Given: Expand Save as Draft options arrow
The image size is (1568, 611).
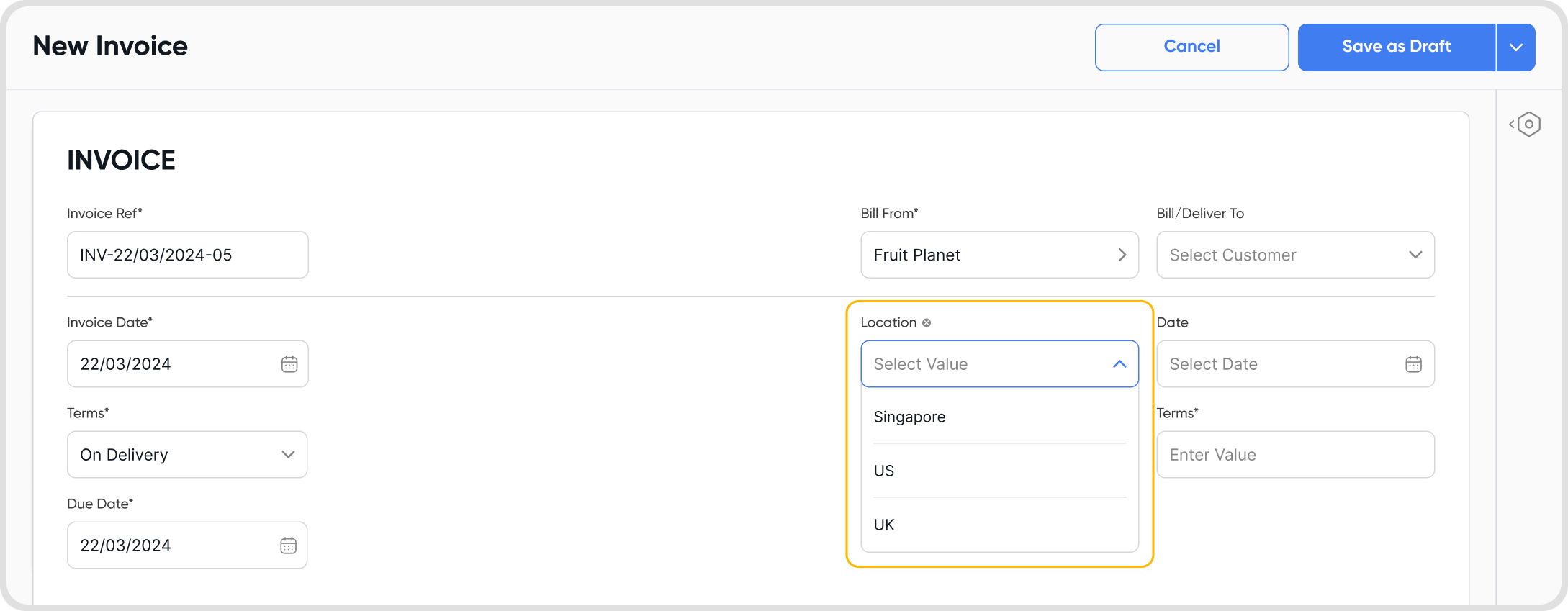Looking at the screenshot, I should (1515, 47).
